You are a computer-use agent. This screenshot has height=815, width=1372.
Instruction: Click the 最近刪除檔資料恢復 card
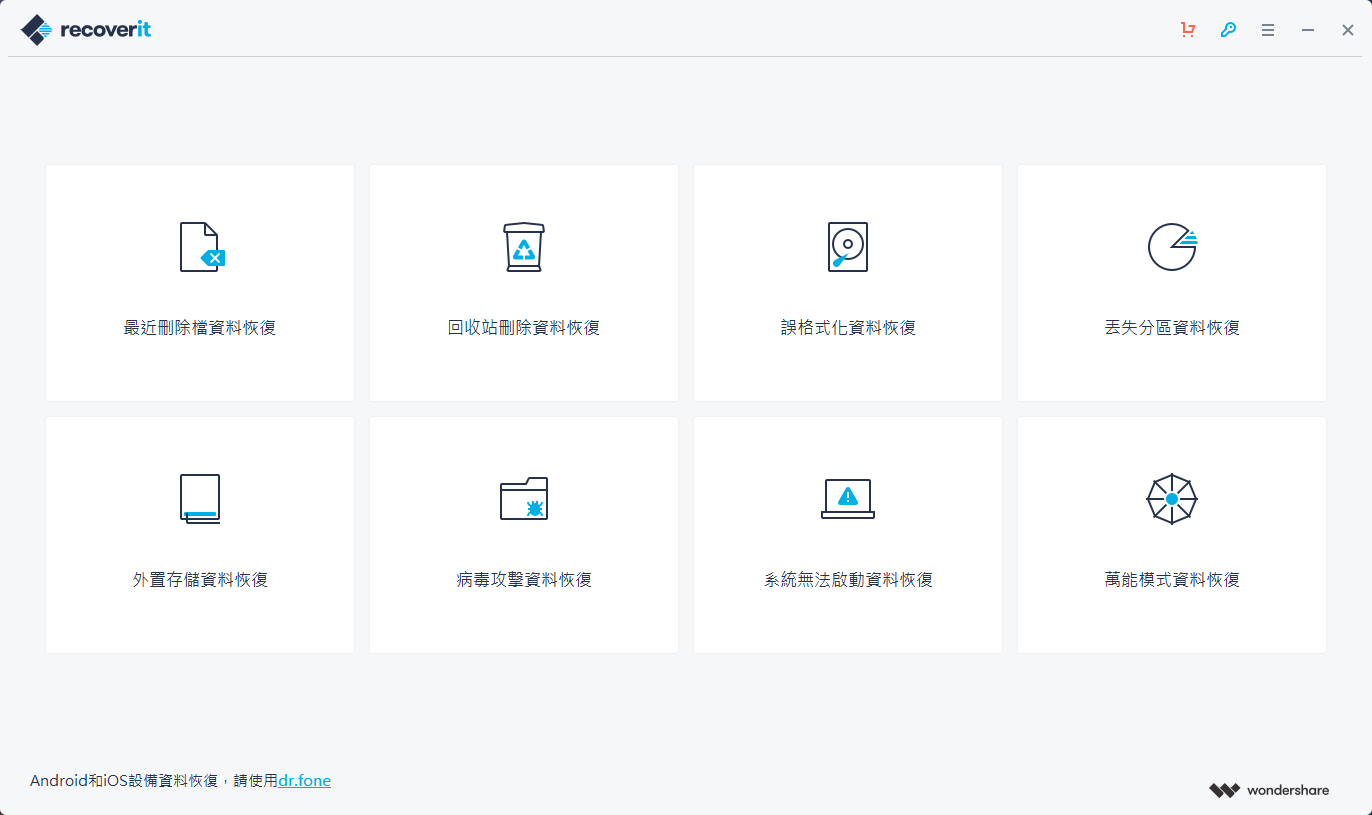tap(199, 283)
